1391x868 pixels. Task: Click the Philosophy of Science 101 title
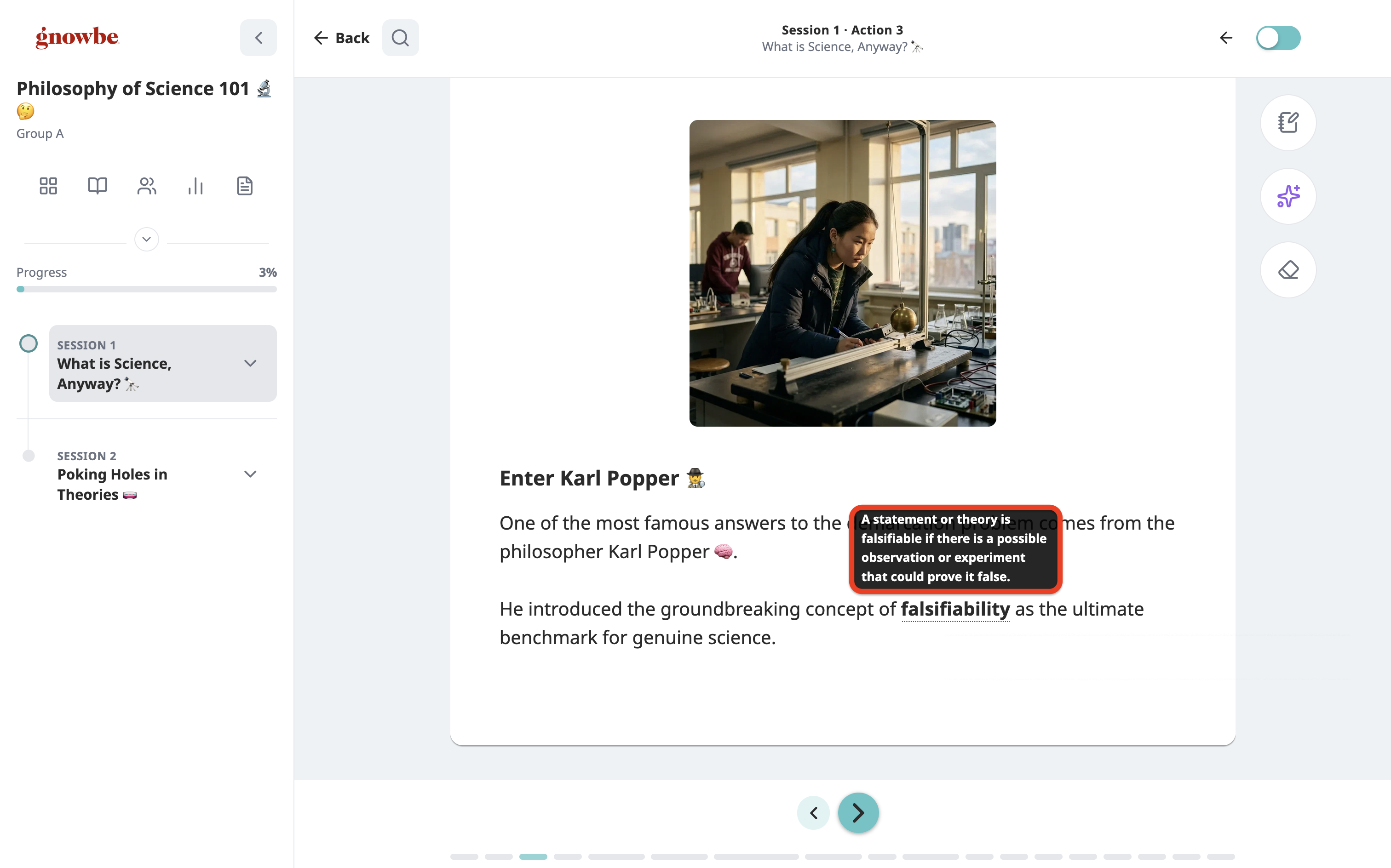pos(144,99)
